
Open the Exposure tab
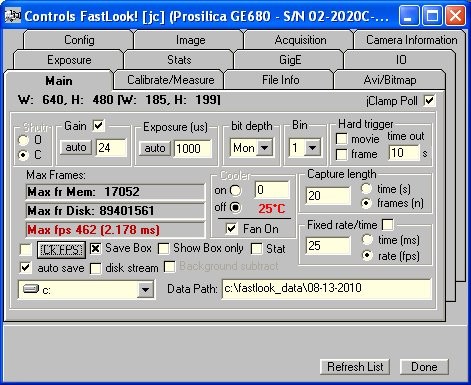69,60
